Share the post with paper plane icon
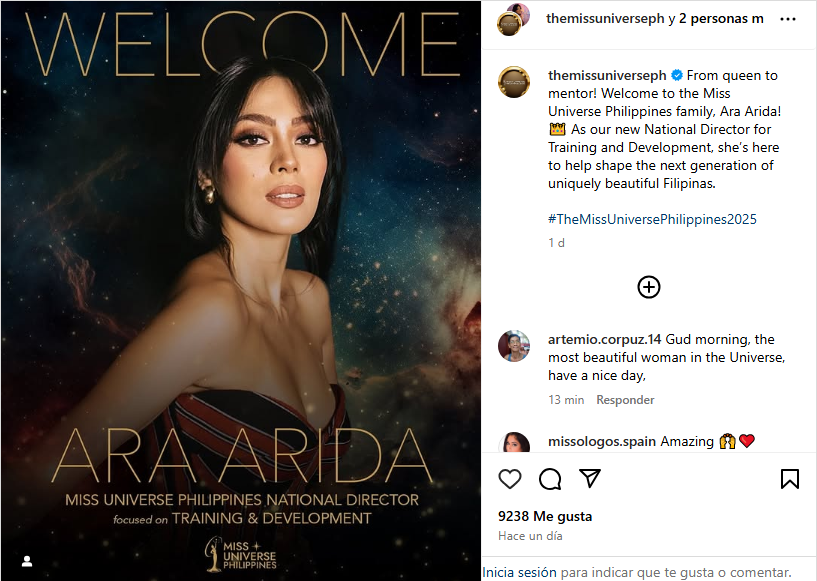Viewport: 817px width, 581px height. pos(590,478)
